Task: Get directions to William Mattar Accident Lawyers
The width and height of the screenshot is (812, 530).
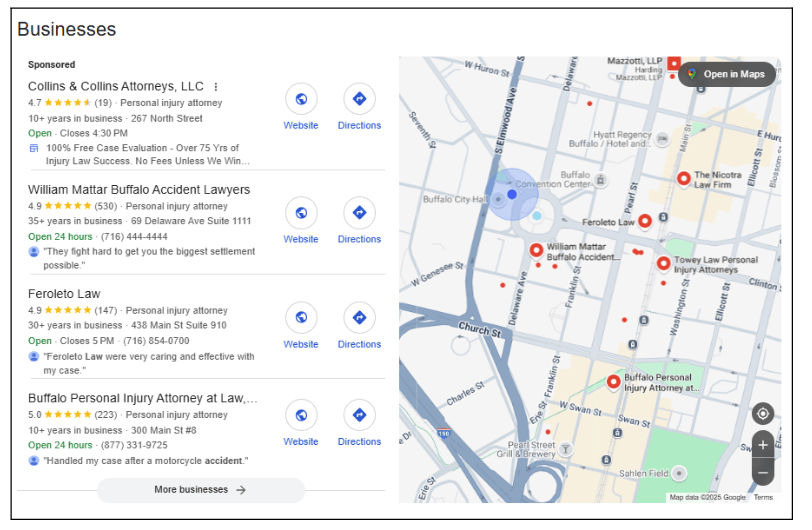Action: [359, 213]
